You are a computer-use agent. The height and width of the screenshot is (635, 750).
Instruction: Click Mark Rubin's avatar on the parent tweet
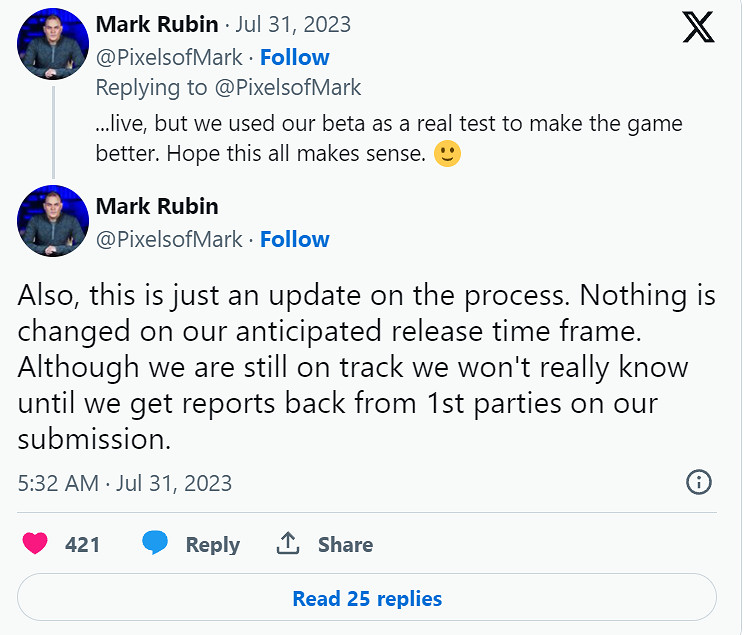[x=53, y=45]
